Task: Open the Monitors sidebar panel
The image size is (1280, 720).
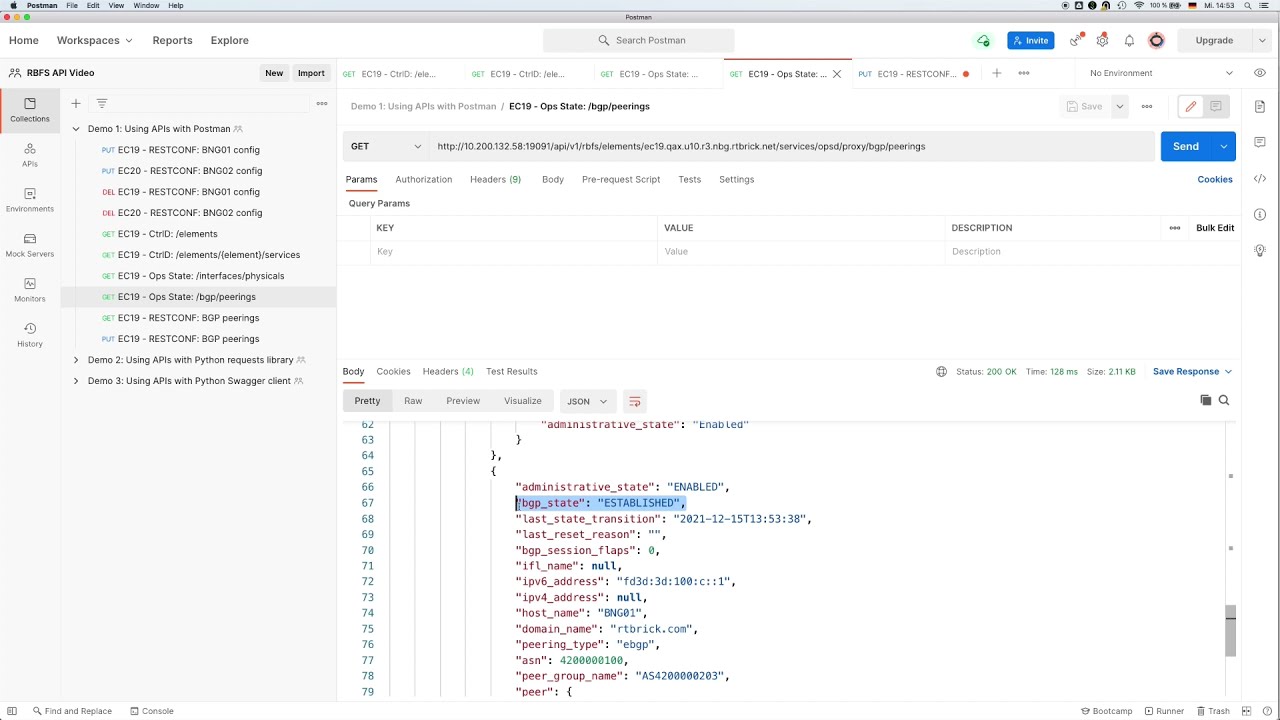Action: [29, 289]
